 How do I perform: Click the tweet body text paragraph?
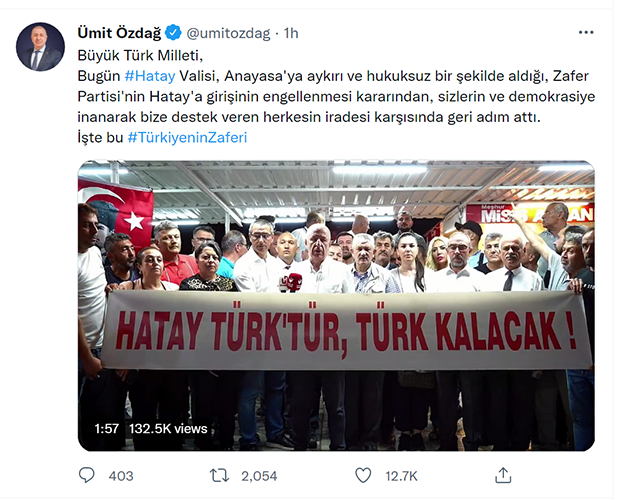[x=336, y=96]
